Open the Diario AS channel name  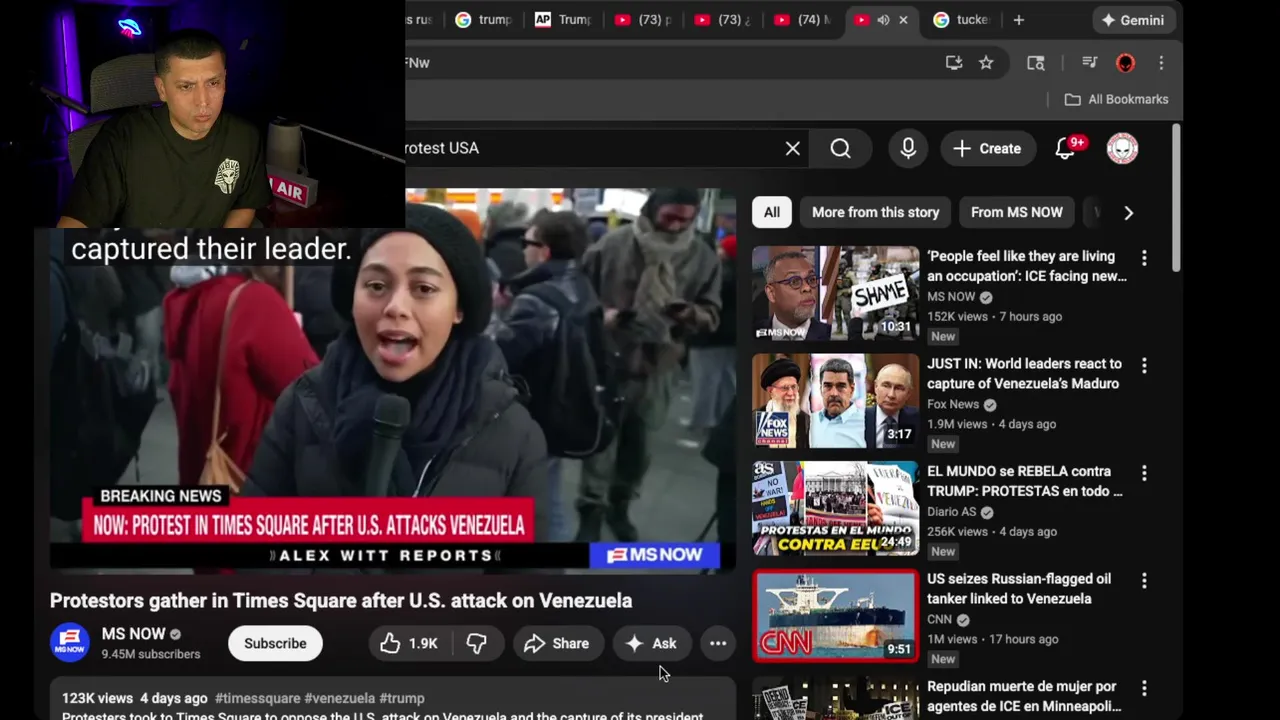point(951,512)
